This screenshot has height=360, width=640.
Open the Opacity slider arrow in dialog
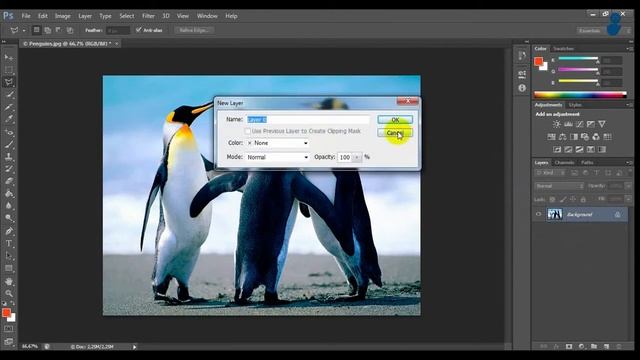tap(357, 157)
